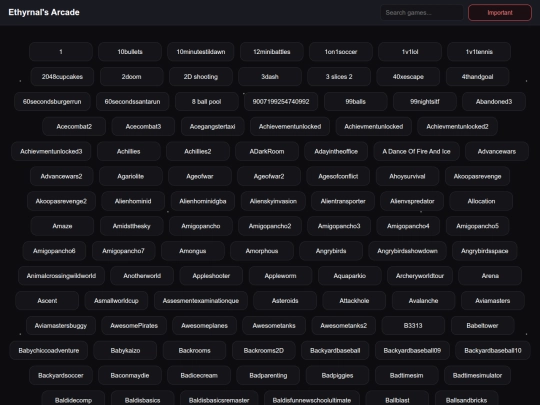Open the 3dash game

click(270, 76)
